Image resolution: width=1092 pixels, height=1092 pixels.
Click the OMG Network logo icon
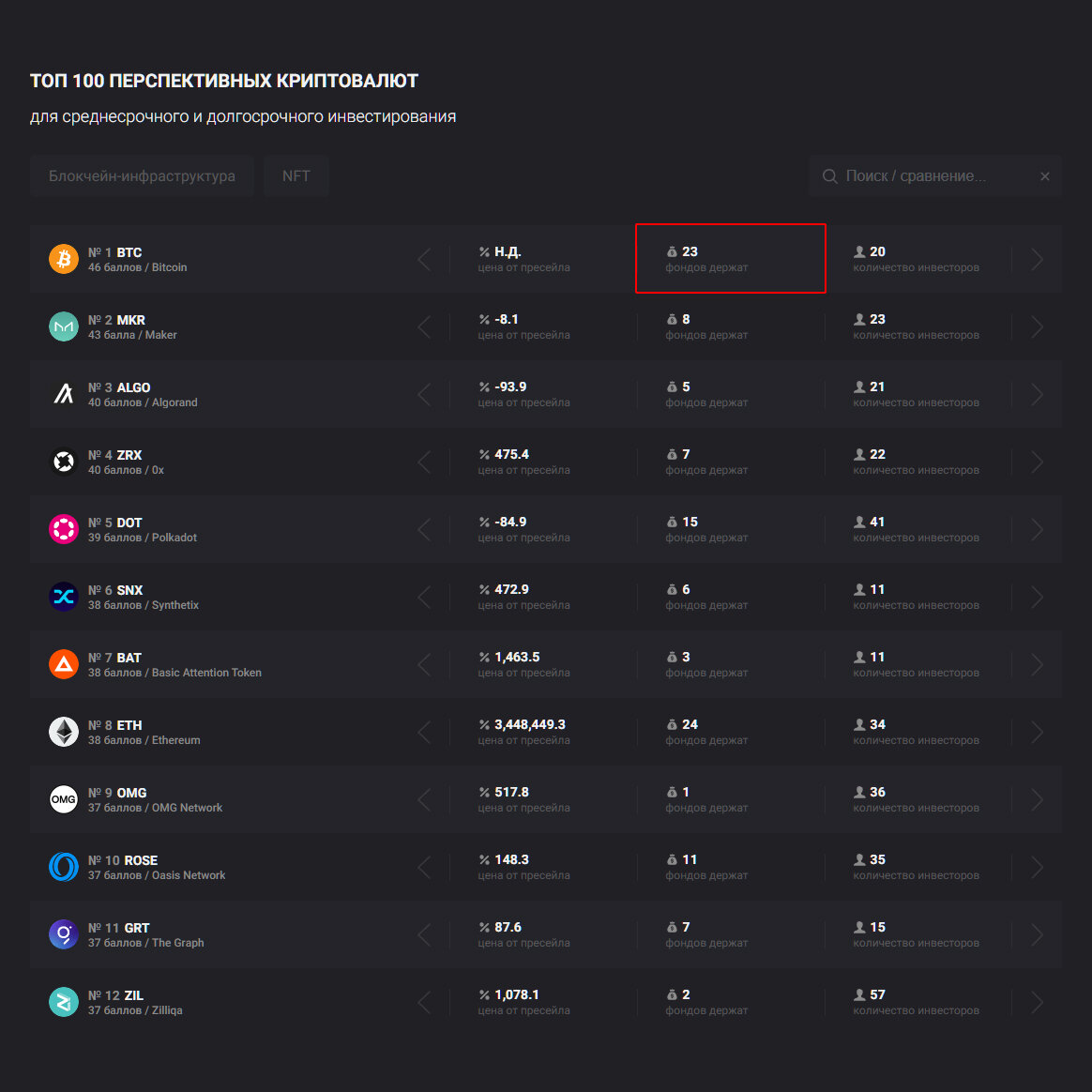(x=64, y=799)
